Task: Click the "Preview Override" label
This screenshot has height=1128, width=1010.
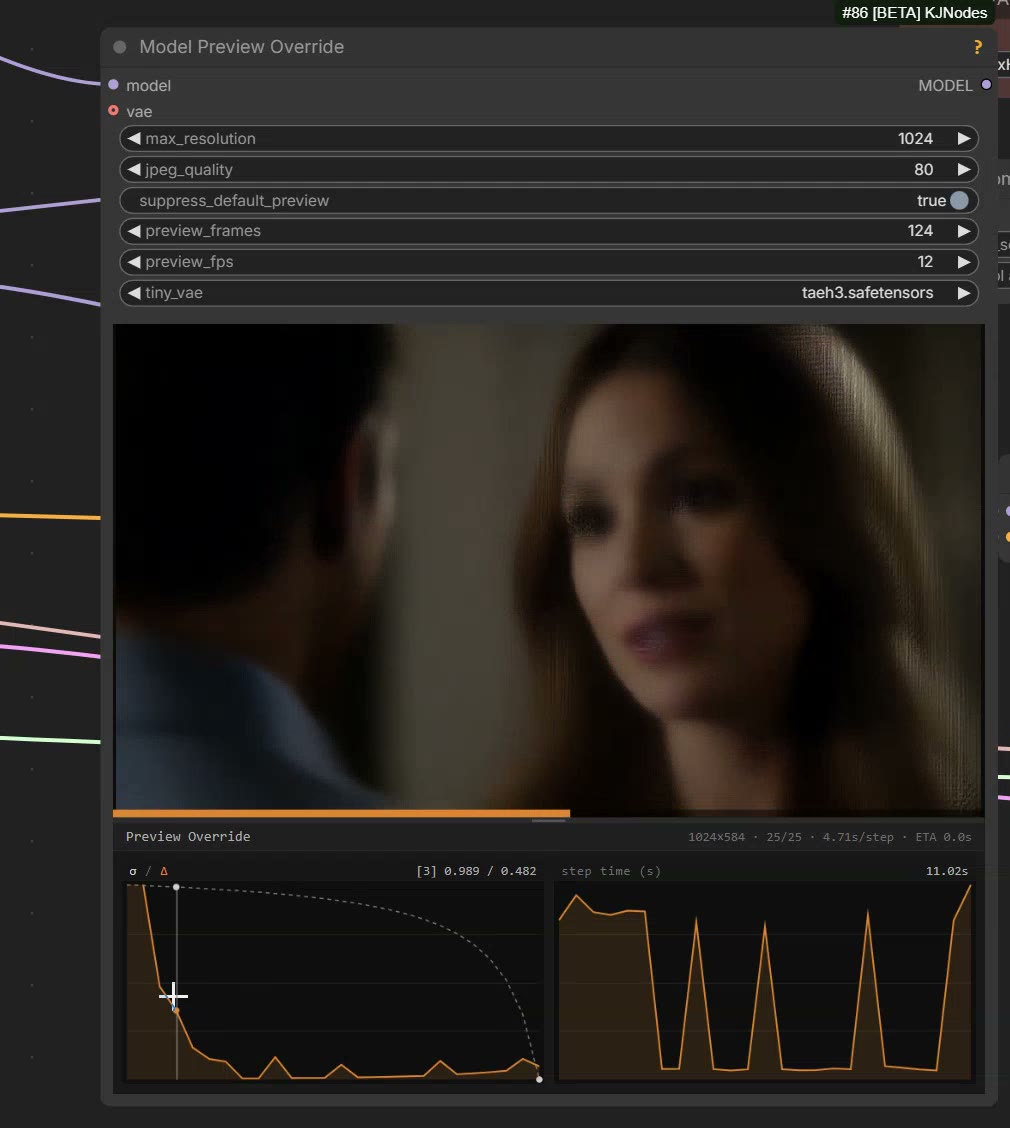Action: click(x=188, y=837)
